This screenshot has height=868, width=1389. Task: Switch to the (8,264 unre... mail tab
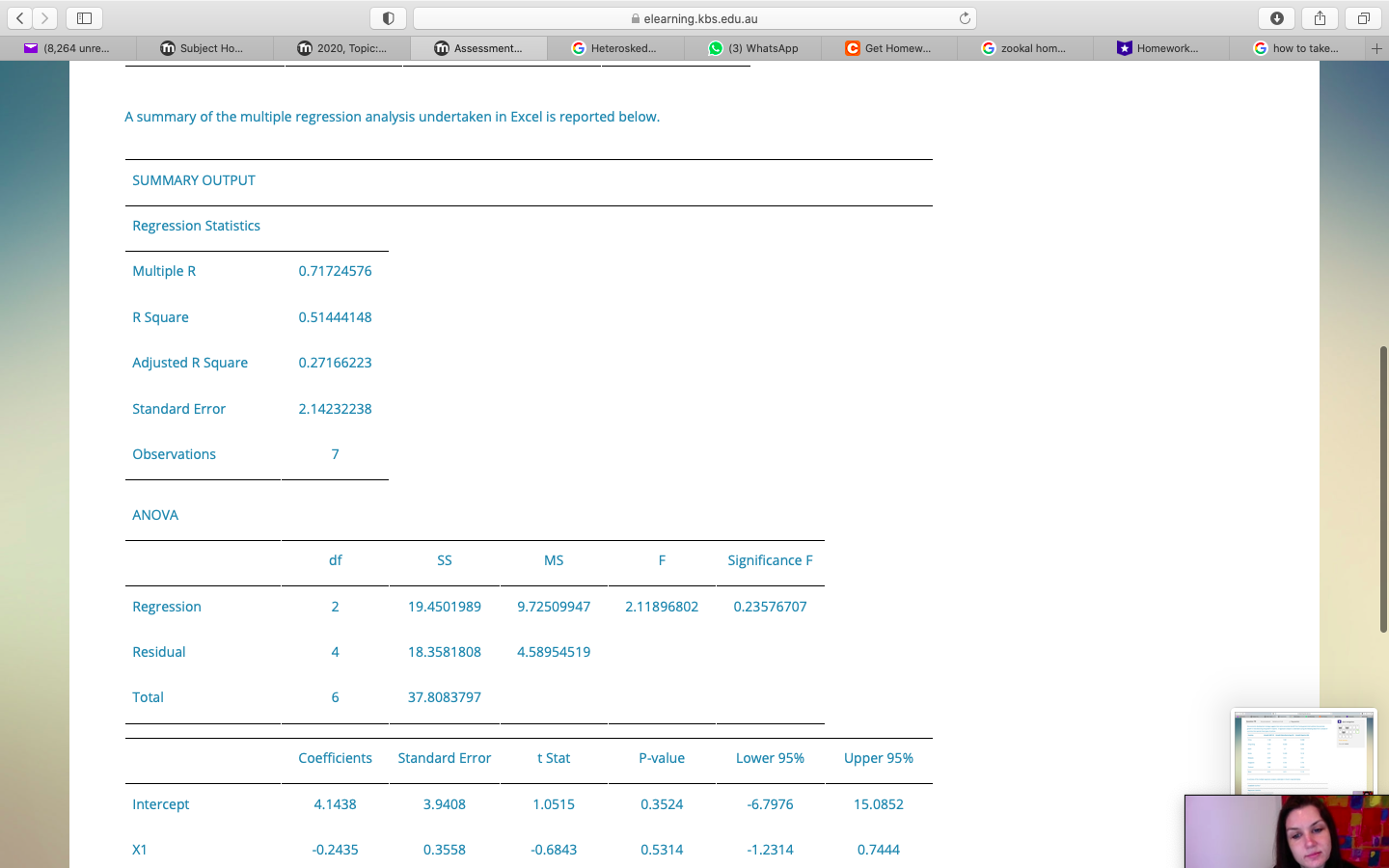pos(68,48)
